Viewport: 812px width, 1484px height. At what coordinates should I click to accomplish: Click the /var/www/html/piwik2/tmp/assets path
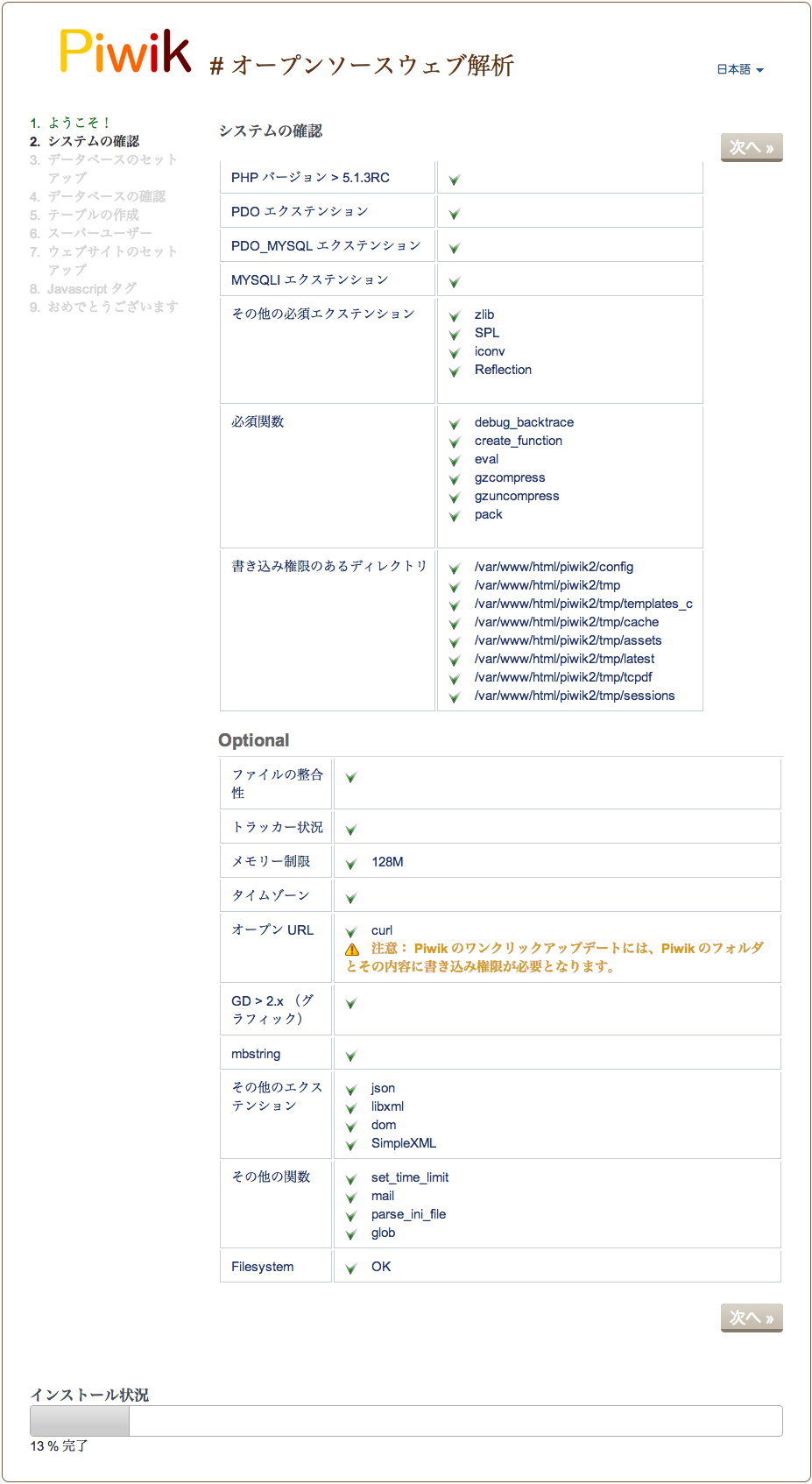point(568,640)
